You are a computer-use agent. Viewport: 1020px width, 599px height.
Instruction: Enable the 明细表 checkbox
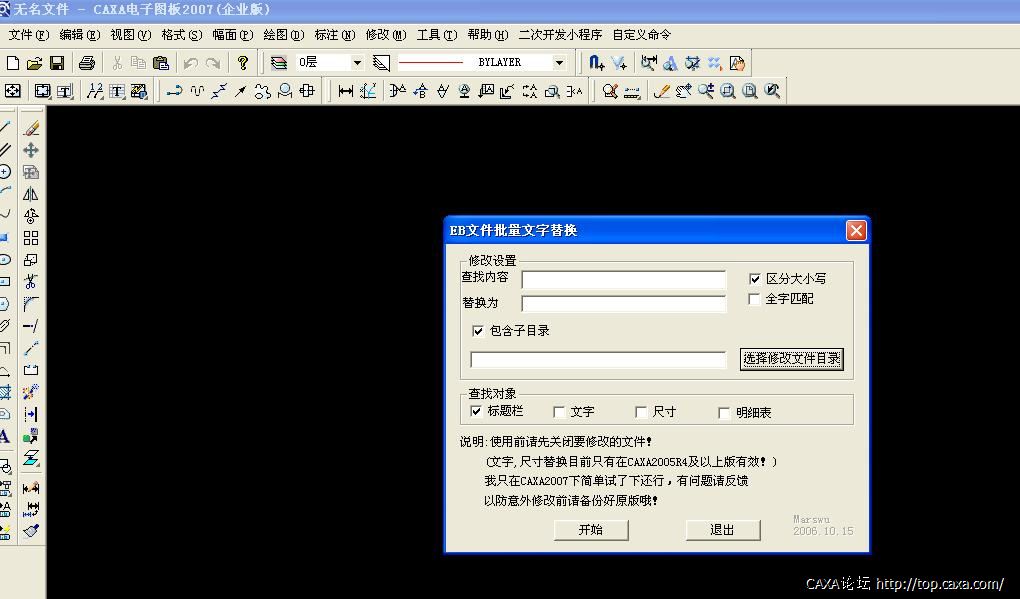[x=724, y=412]
